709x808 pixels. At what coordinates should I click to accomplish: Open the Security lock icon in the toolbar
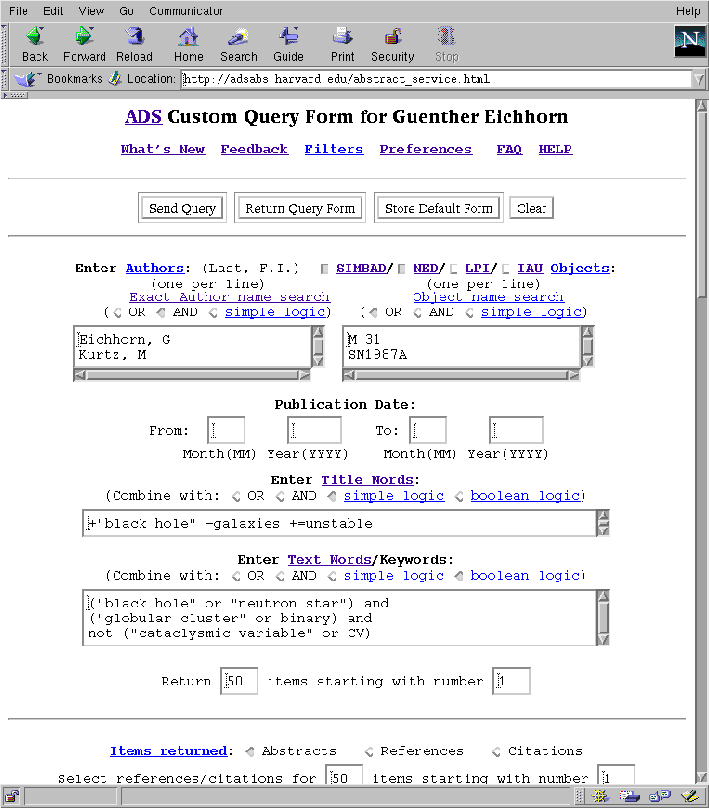[393, 37]
